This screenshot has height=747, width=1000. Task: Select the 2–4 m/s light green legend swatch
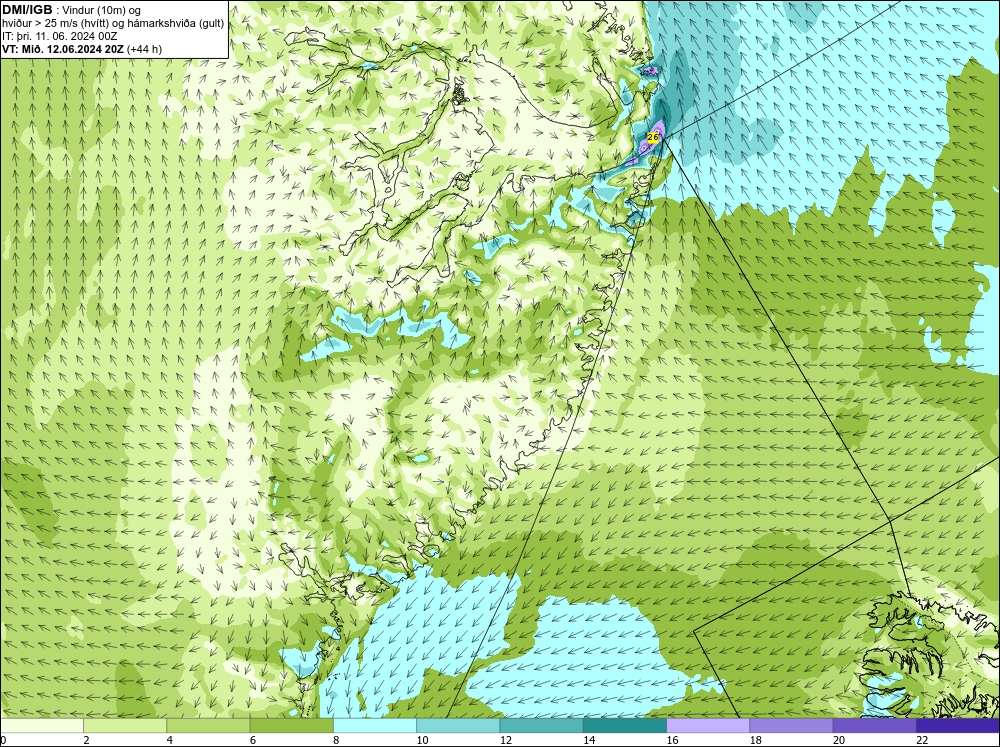125,726
